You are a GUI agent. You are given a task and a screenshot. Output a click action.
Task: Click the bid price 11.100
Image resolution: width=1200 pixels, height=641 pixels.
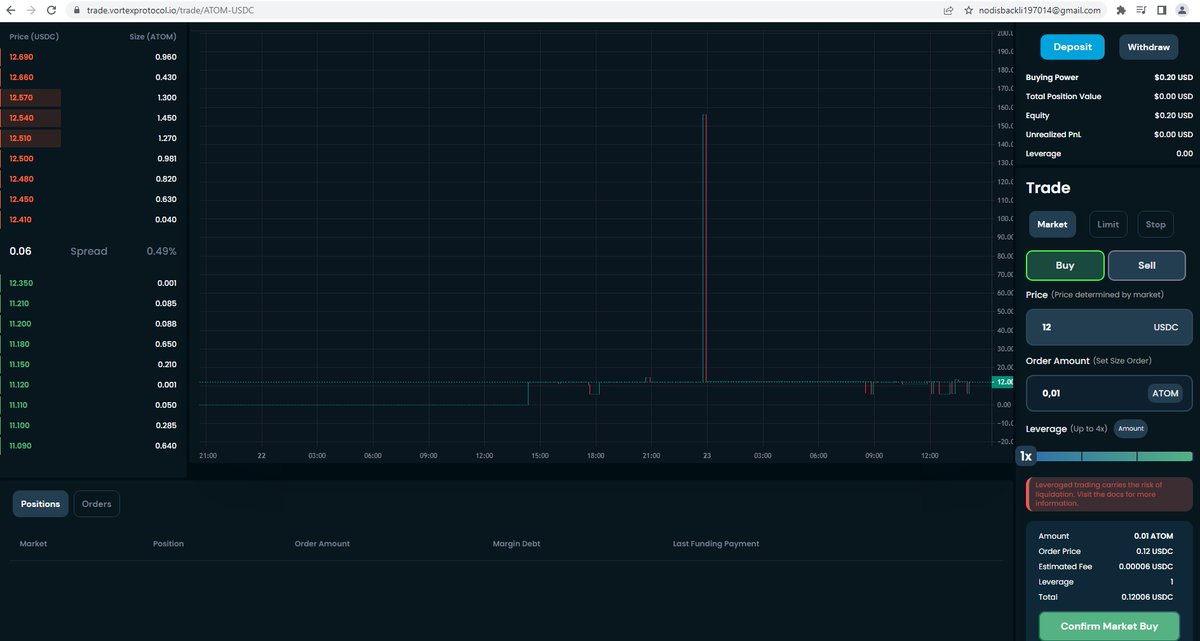pyautogui.click(x=20, y=425)
